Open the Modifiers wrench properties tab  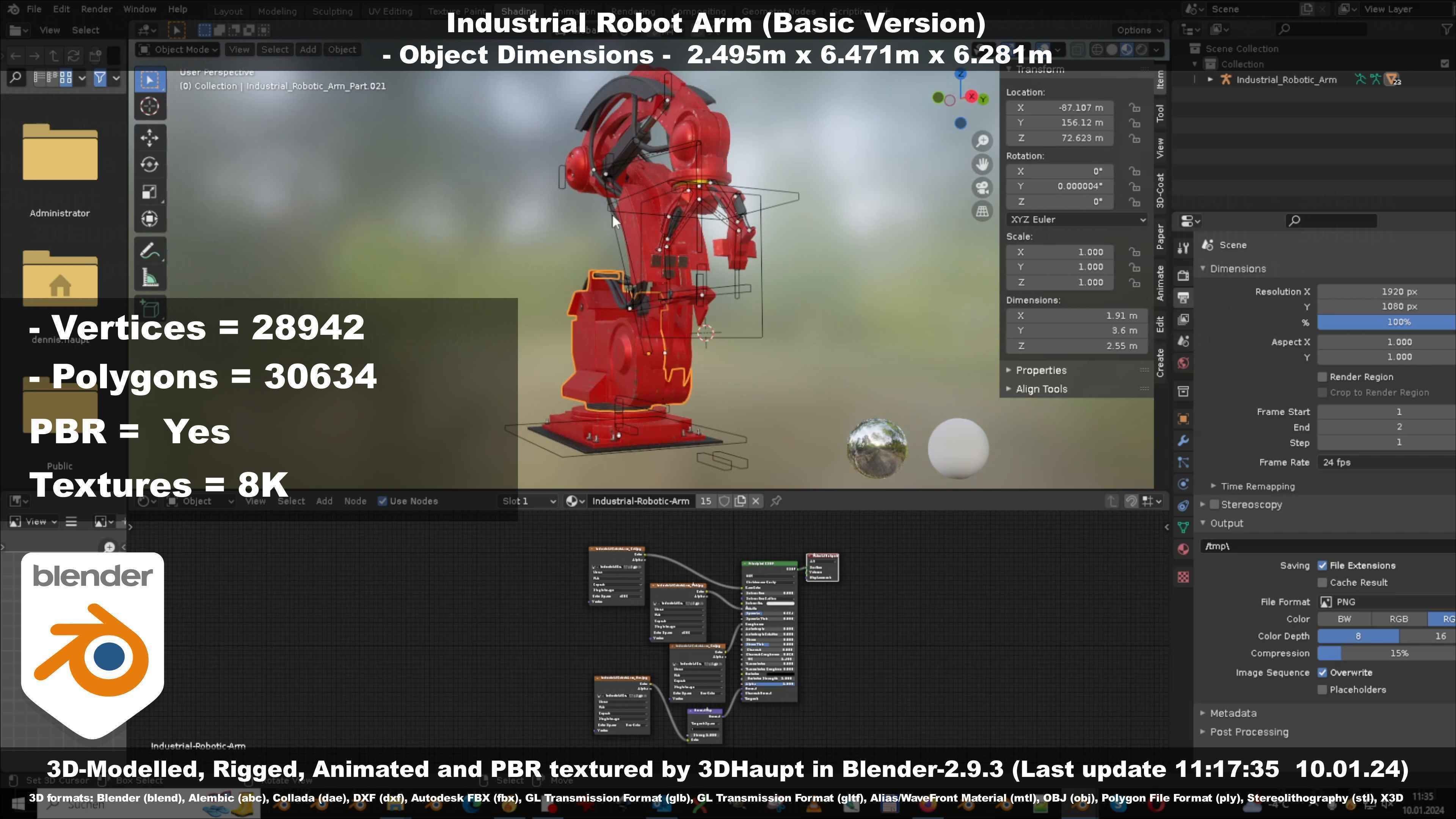tap(1183, 440)
